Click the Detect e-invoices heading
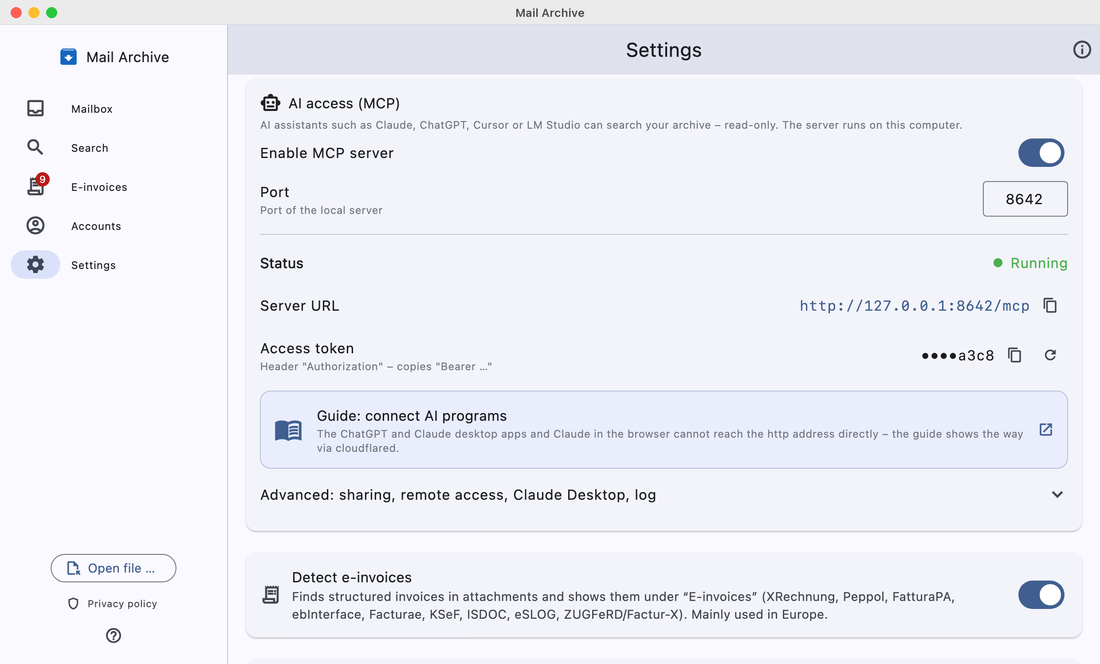Viewport: 1100px width, 664px height. pyautogui.click(x=351, y=577)
